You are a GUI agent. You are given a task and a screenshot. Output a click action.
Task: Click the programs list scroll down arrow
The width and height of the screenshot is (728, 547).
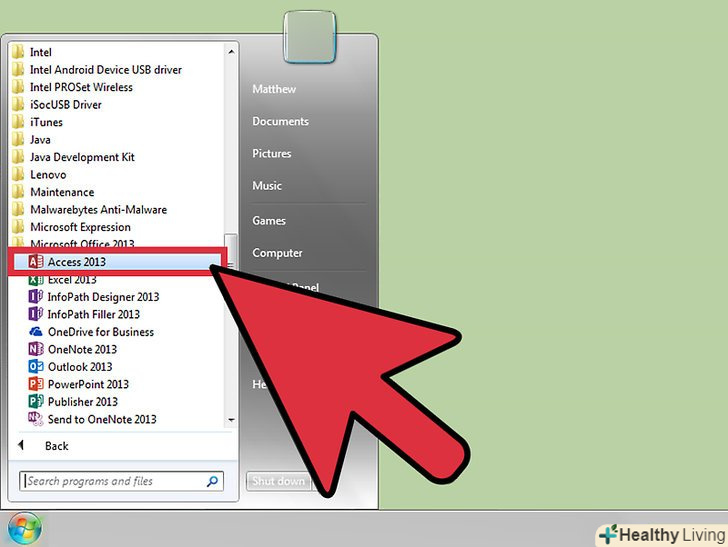point(231,420)
